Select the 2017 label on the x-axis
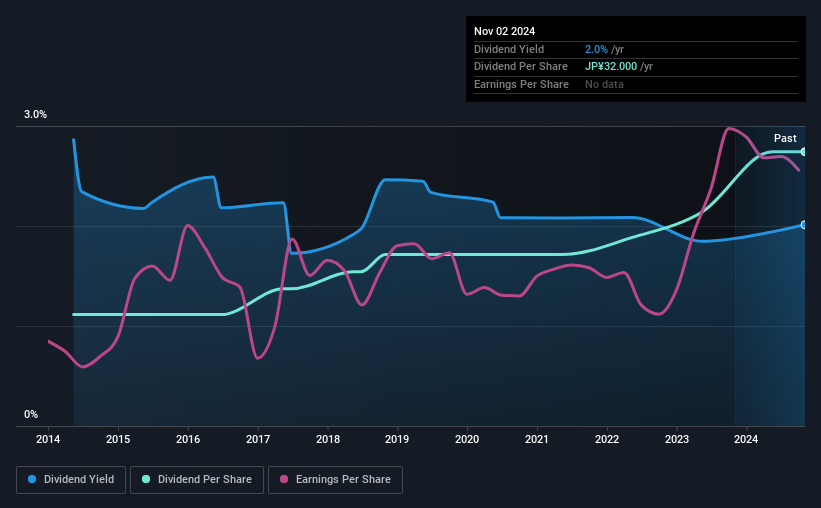 (x=258, y=439)
